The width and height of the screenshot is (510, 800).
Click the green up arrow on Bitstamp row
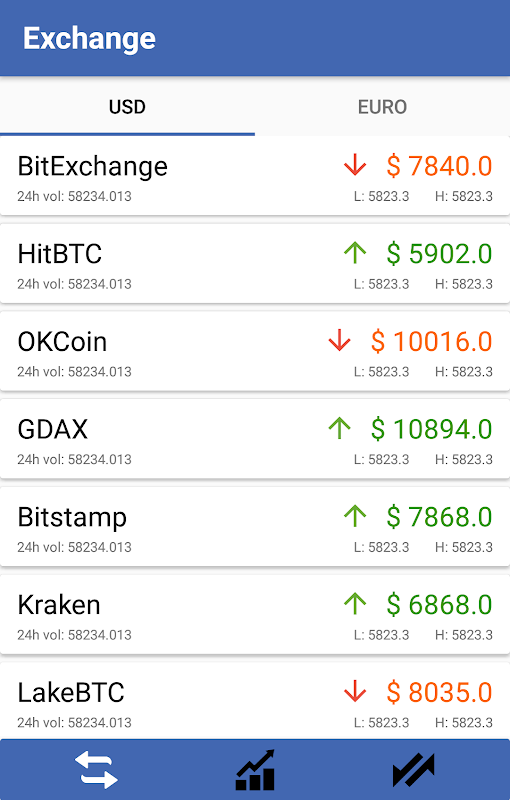click(355, 516)
